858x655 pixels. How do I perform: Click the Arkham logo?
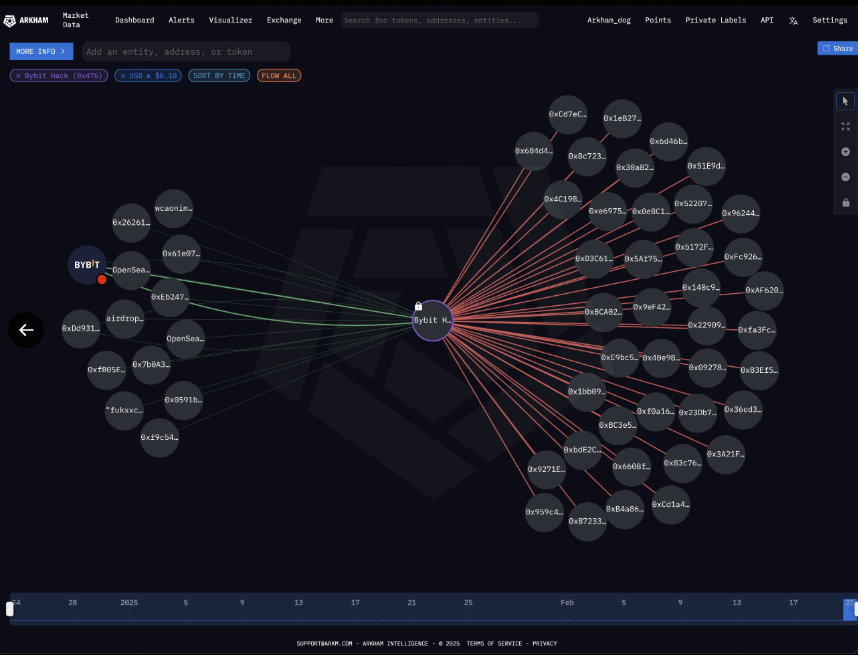(x=26, y=20)
